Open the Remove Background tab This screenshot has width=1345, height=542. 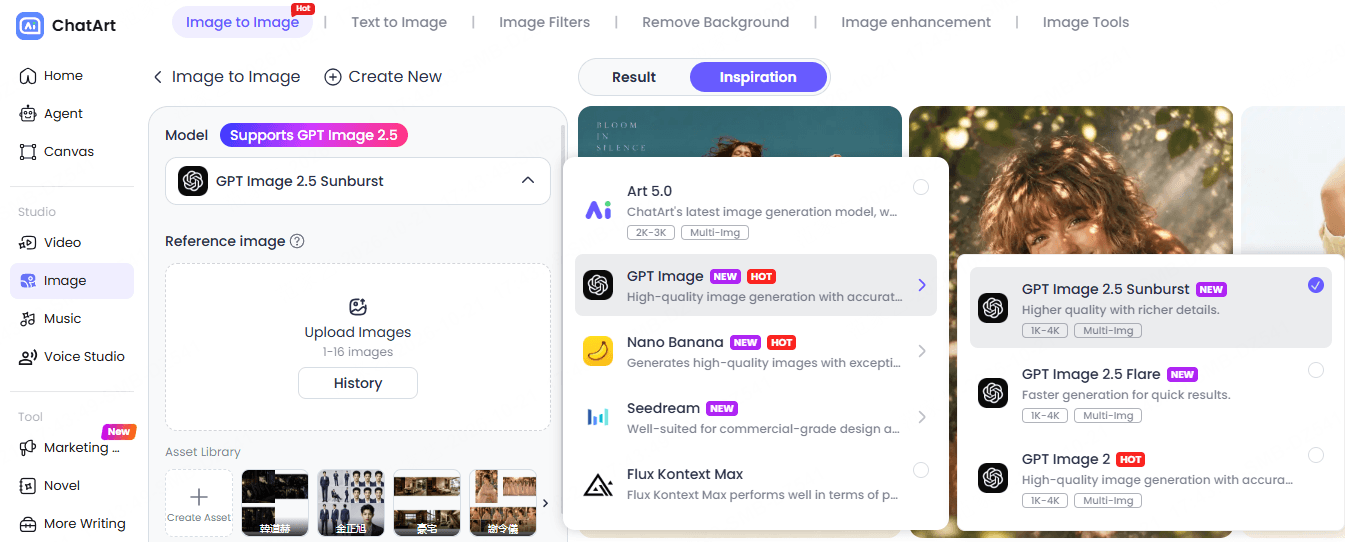715,22
